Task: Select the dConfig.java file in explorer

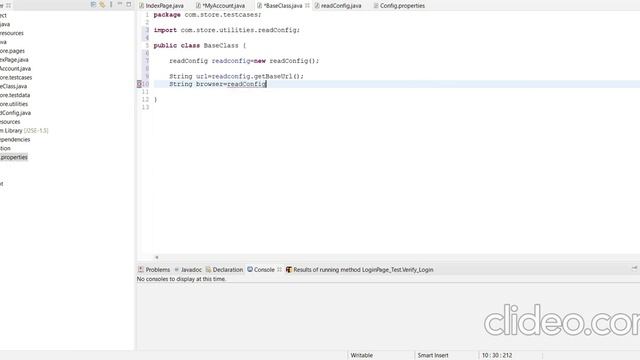Action: pos(16,113)
